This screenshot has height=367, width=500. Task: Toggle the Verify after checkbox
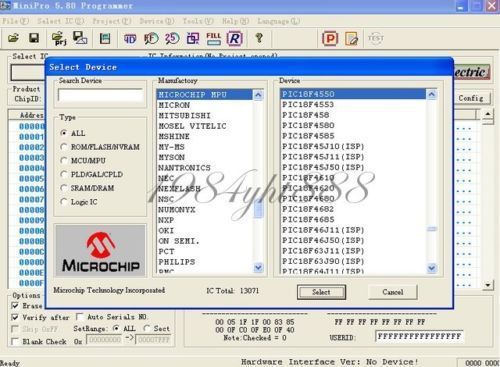coord(15,317)
